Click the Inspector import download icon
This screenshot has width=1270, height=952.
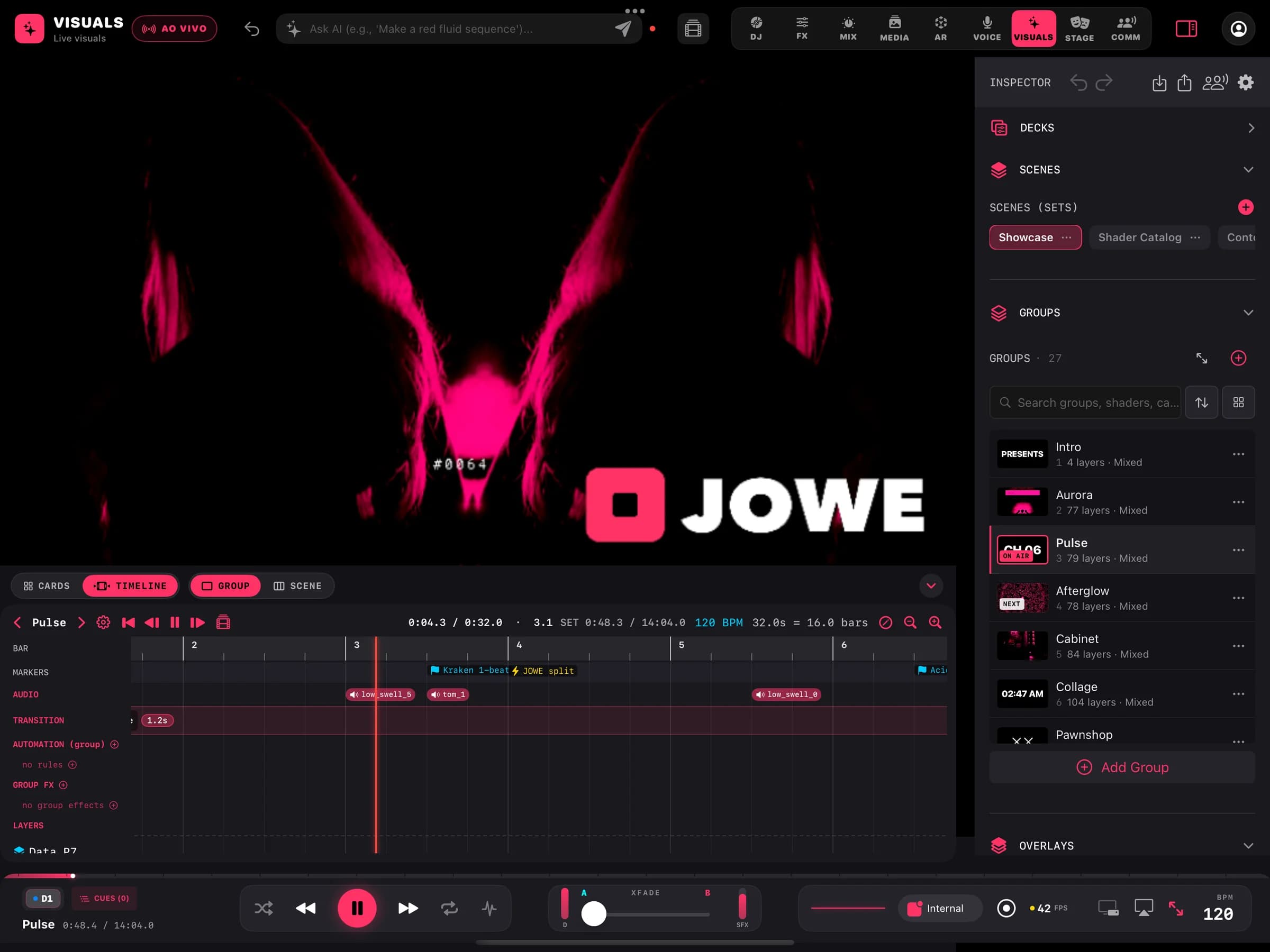[1159, 83]
